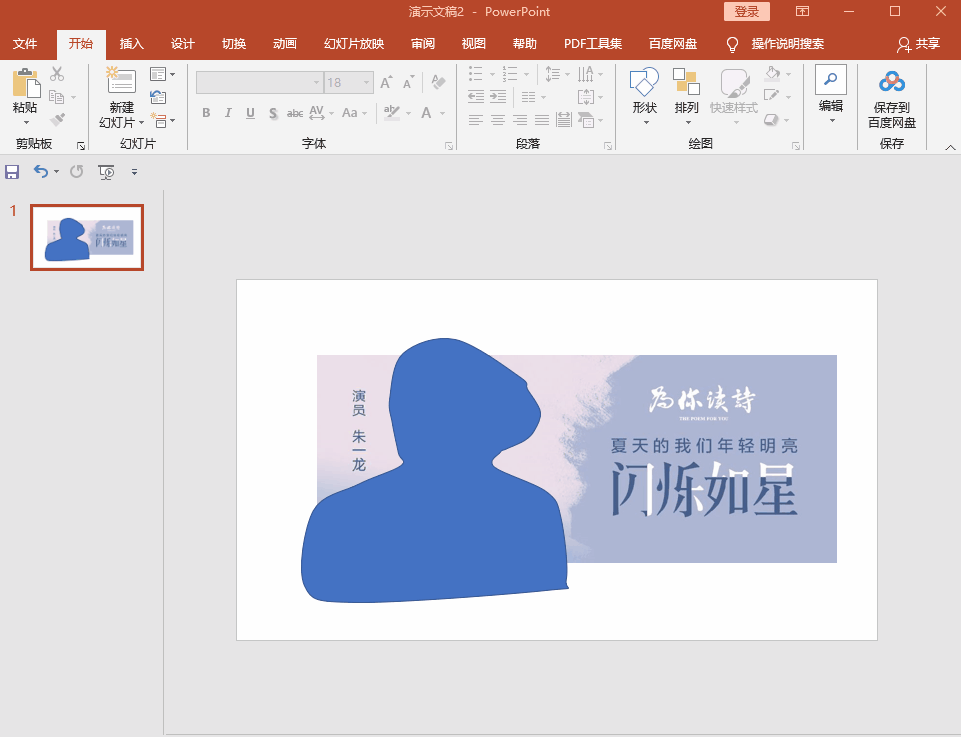Select slide 1 thumbnail
This screenshot has height=737, width=961.
coord(87,238)
